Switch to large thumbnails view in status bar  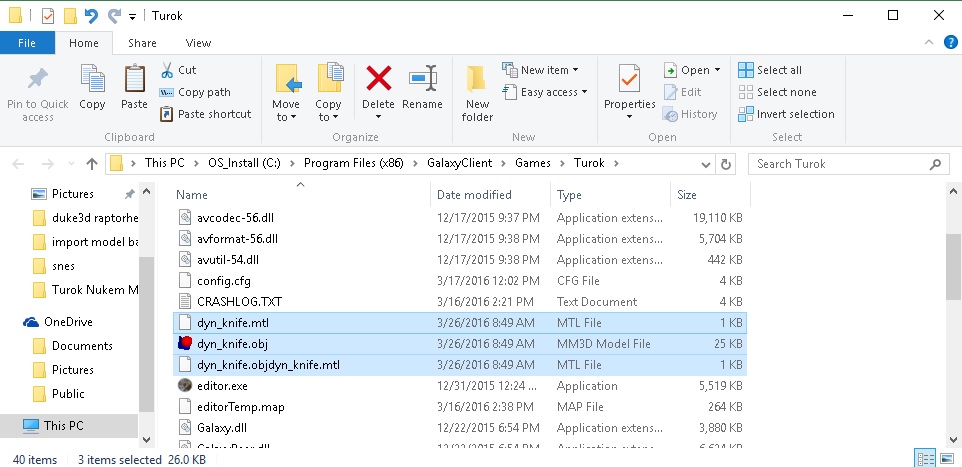coord(945,459)
